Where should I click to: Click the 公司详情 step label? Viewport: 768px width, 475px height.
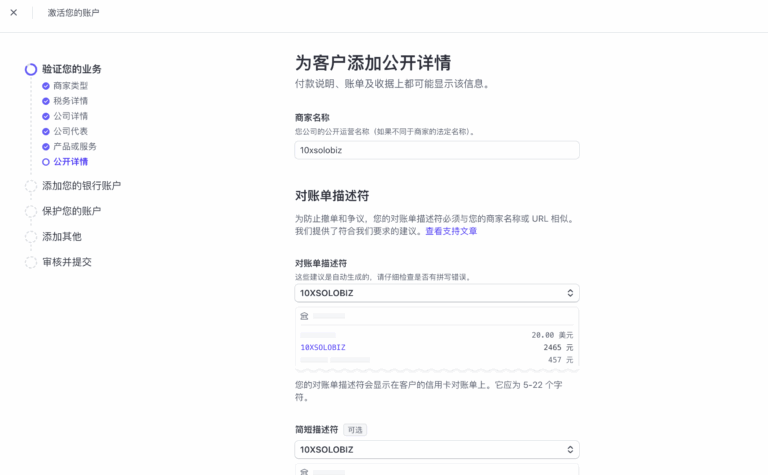tap(71, 116)
